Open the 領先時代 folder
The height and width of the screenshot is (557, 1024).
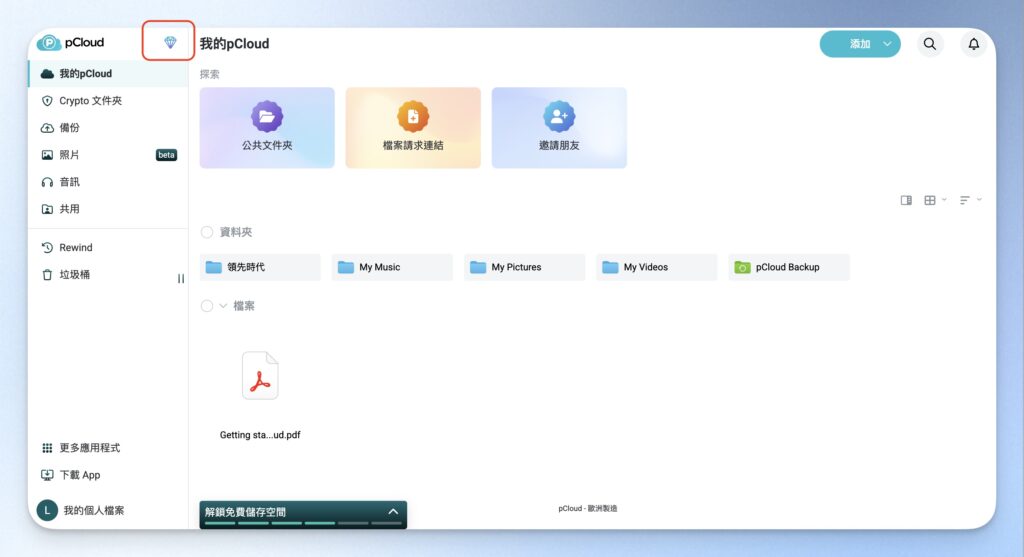coord(260,267)
